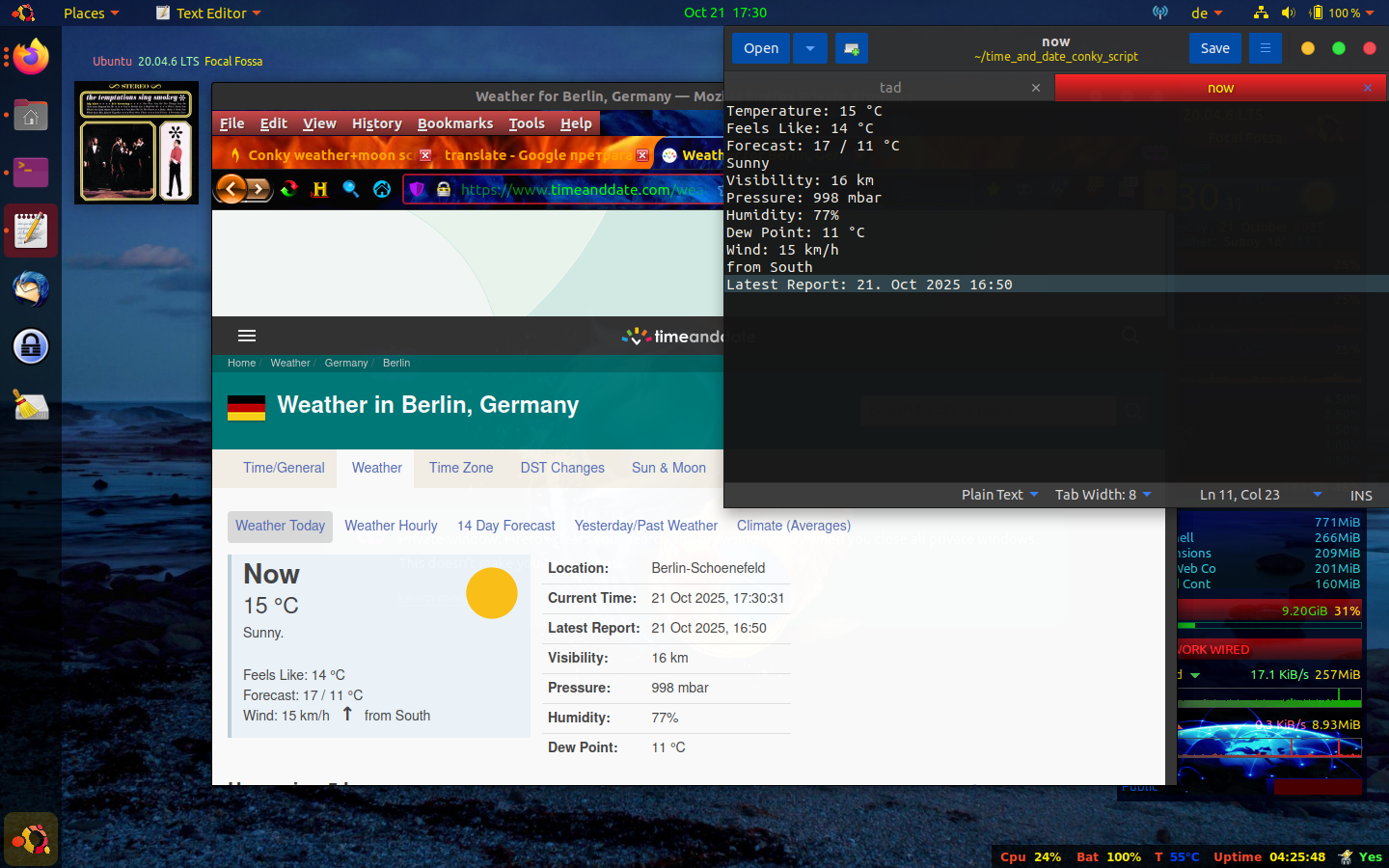Click the Text Editor notepad dock icon
Image resolution: width=1389 pixels, height=868 pixels.
31,231
